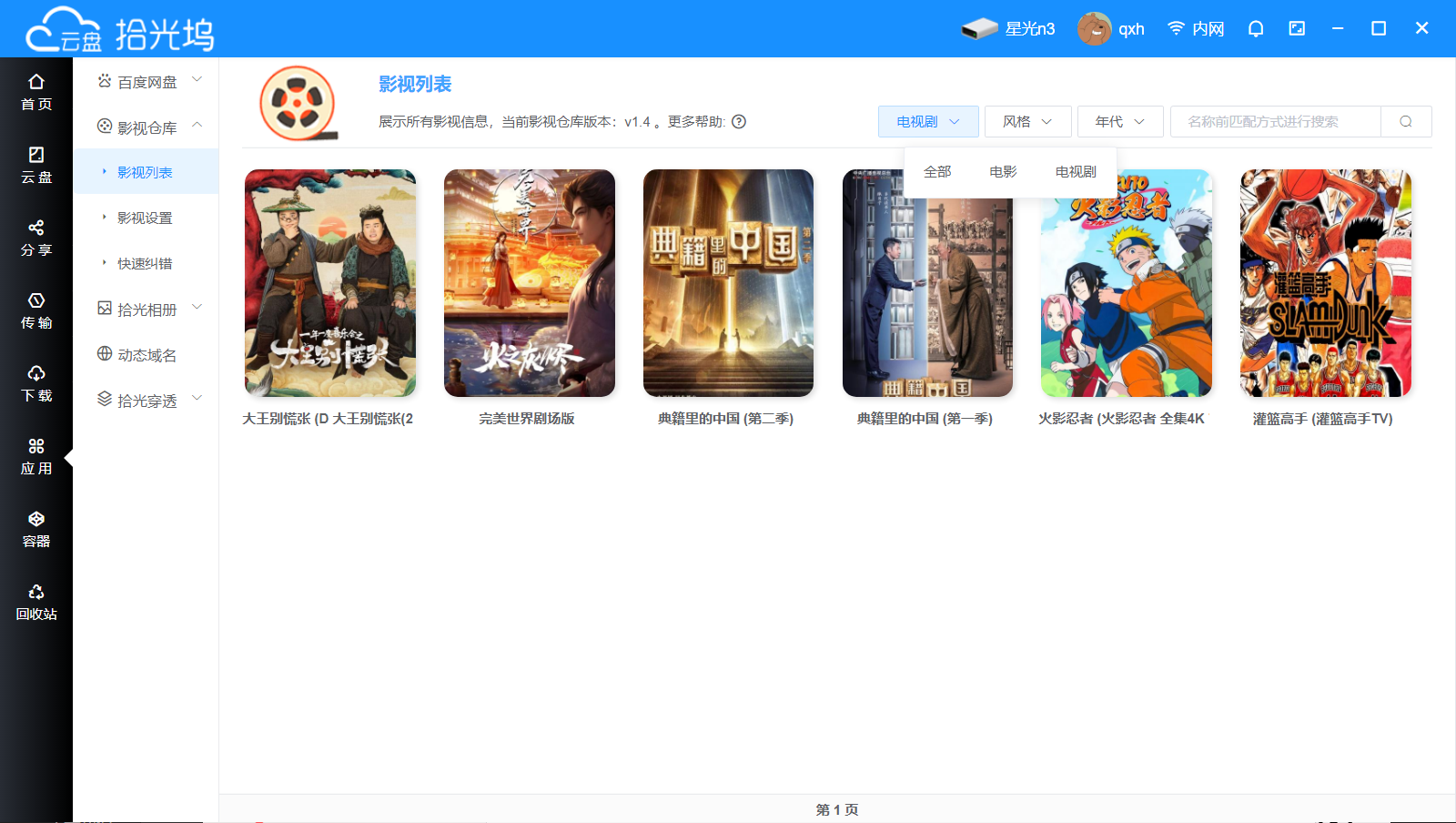This screenshot has height=823, width=1456.
Task: Open the 电视剧 type dropdown
Action: tap(928, 121)
